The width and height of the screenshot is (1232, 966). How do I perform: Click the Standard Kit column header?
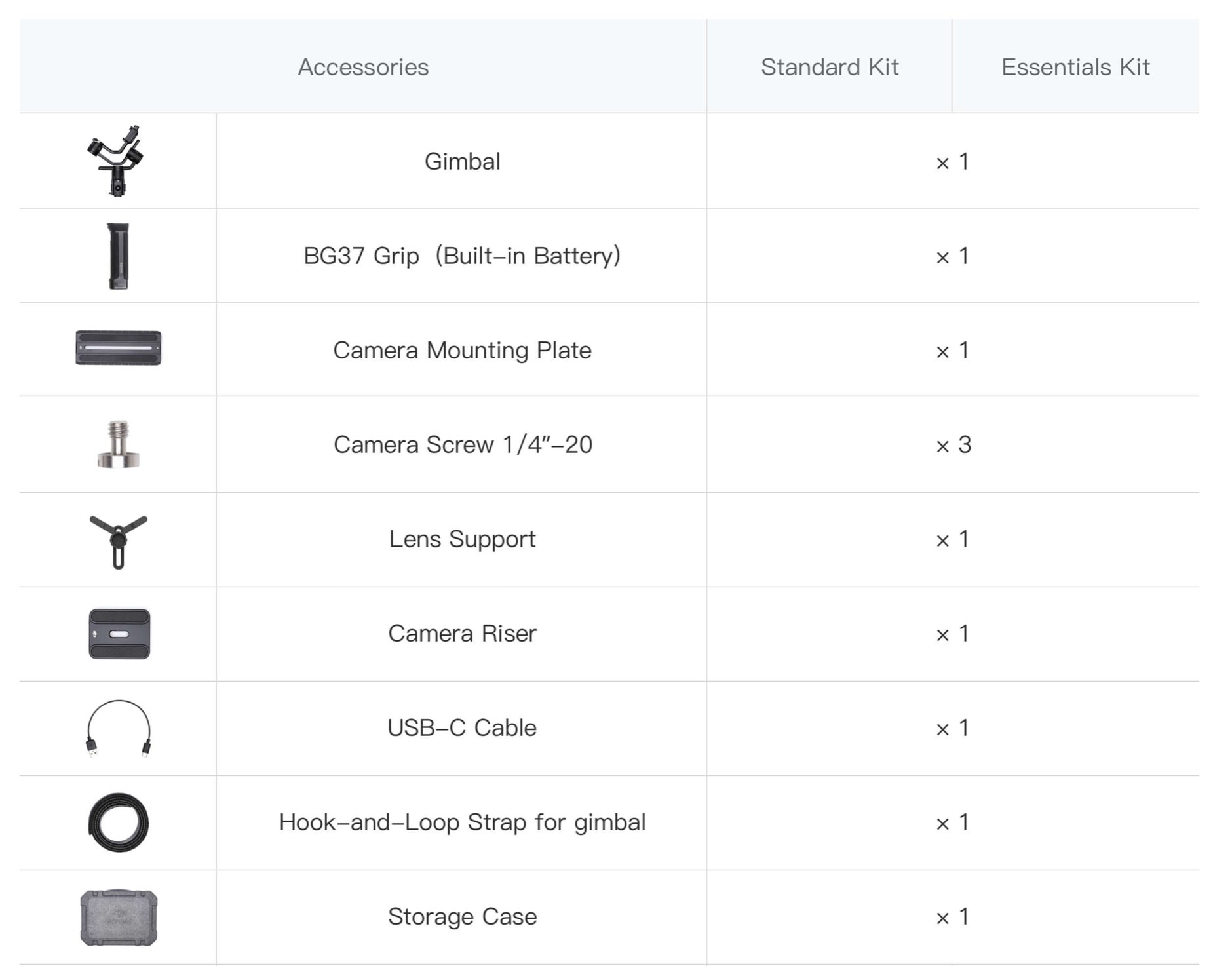(x=829, y=67)
